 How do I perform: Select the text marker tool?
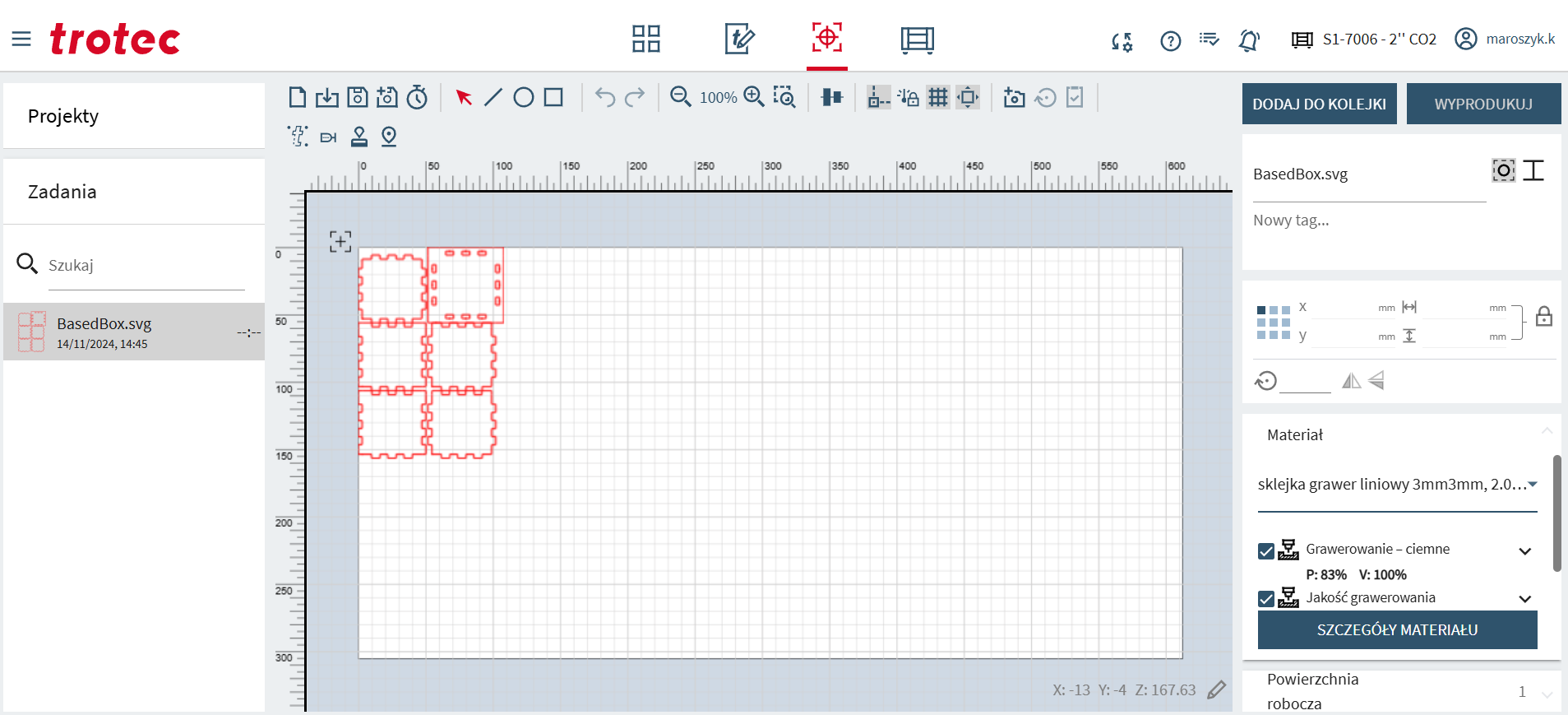click(298, 136)
